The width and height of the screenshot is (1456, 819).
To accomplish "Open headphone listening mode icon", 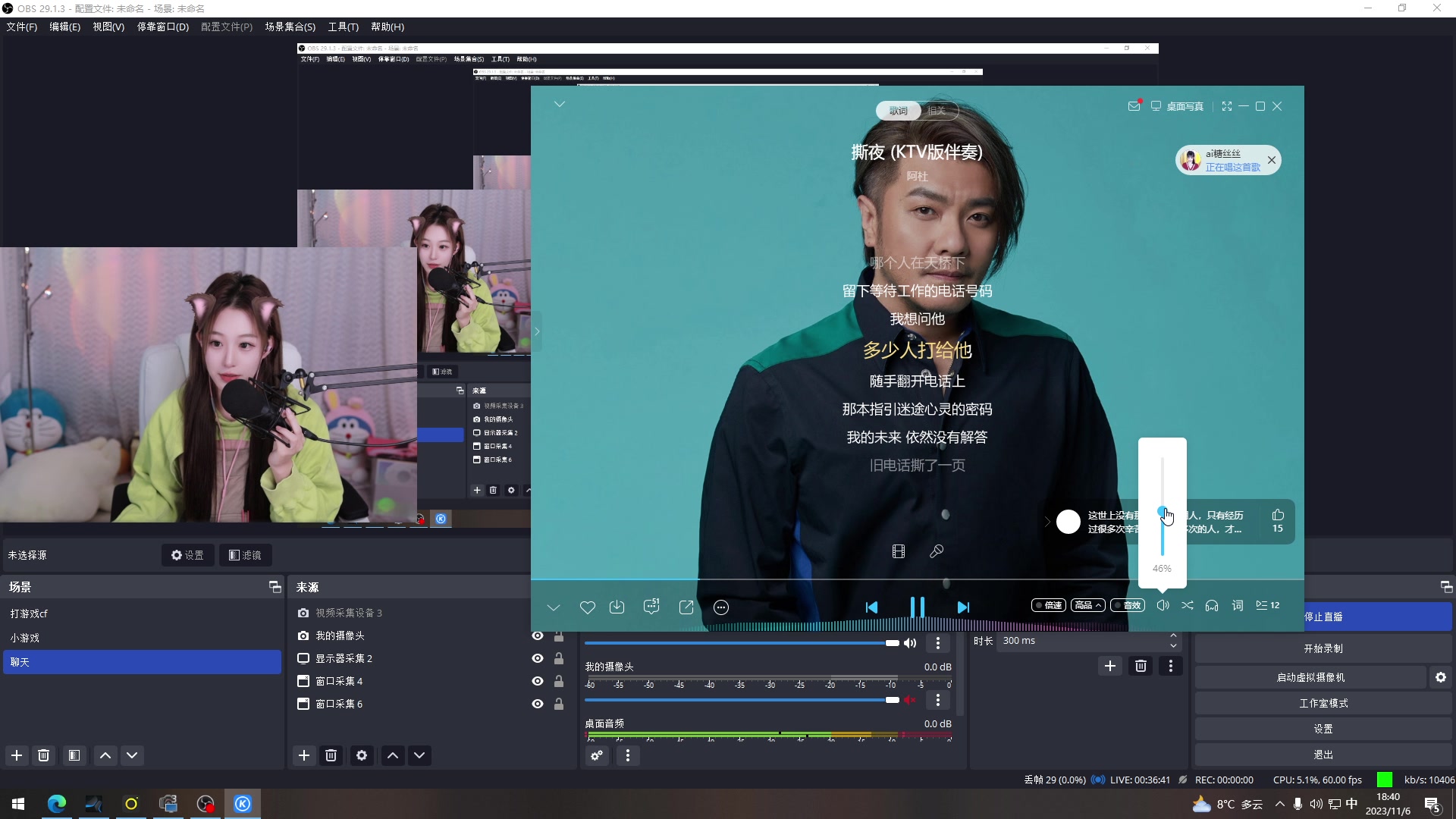I will point(1212,605).
